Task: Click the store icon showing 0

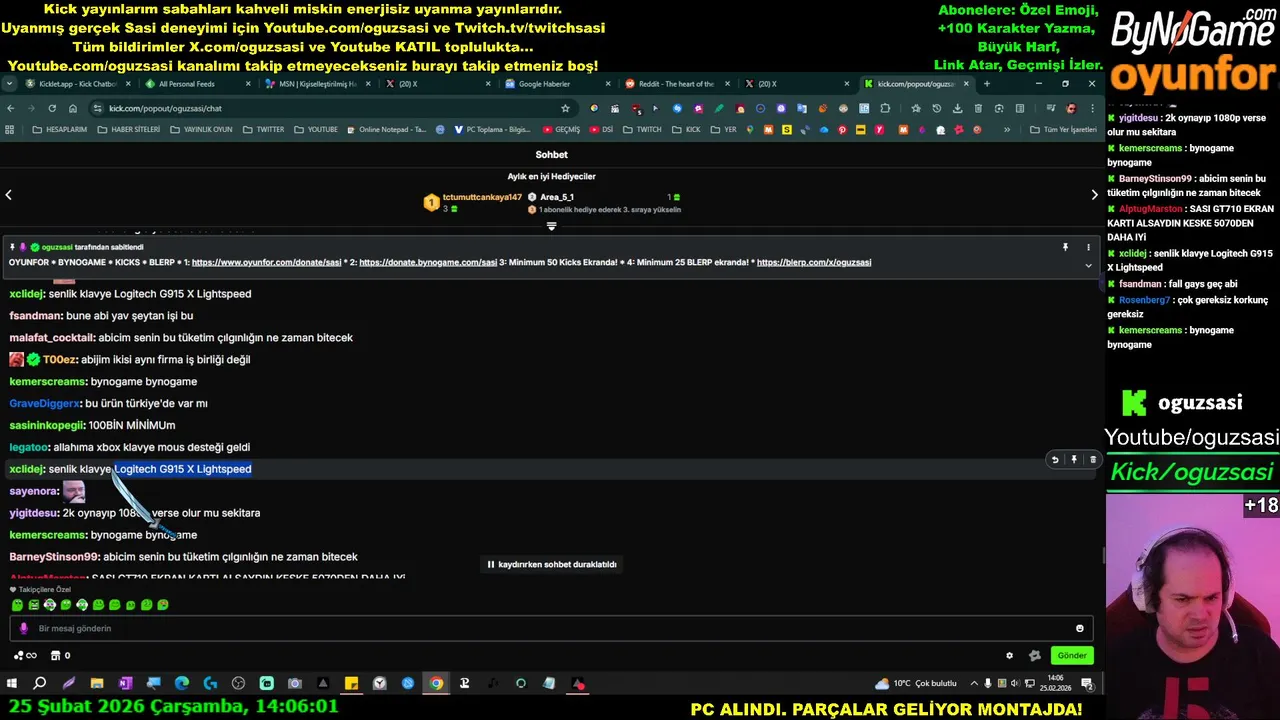Action: tap(59, 655)
